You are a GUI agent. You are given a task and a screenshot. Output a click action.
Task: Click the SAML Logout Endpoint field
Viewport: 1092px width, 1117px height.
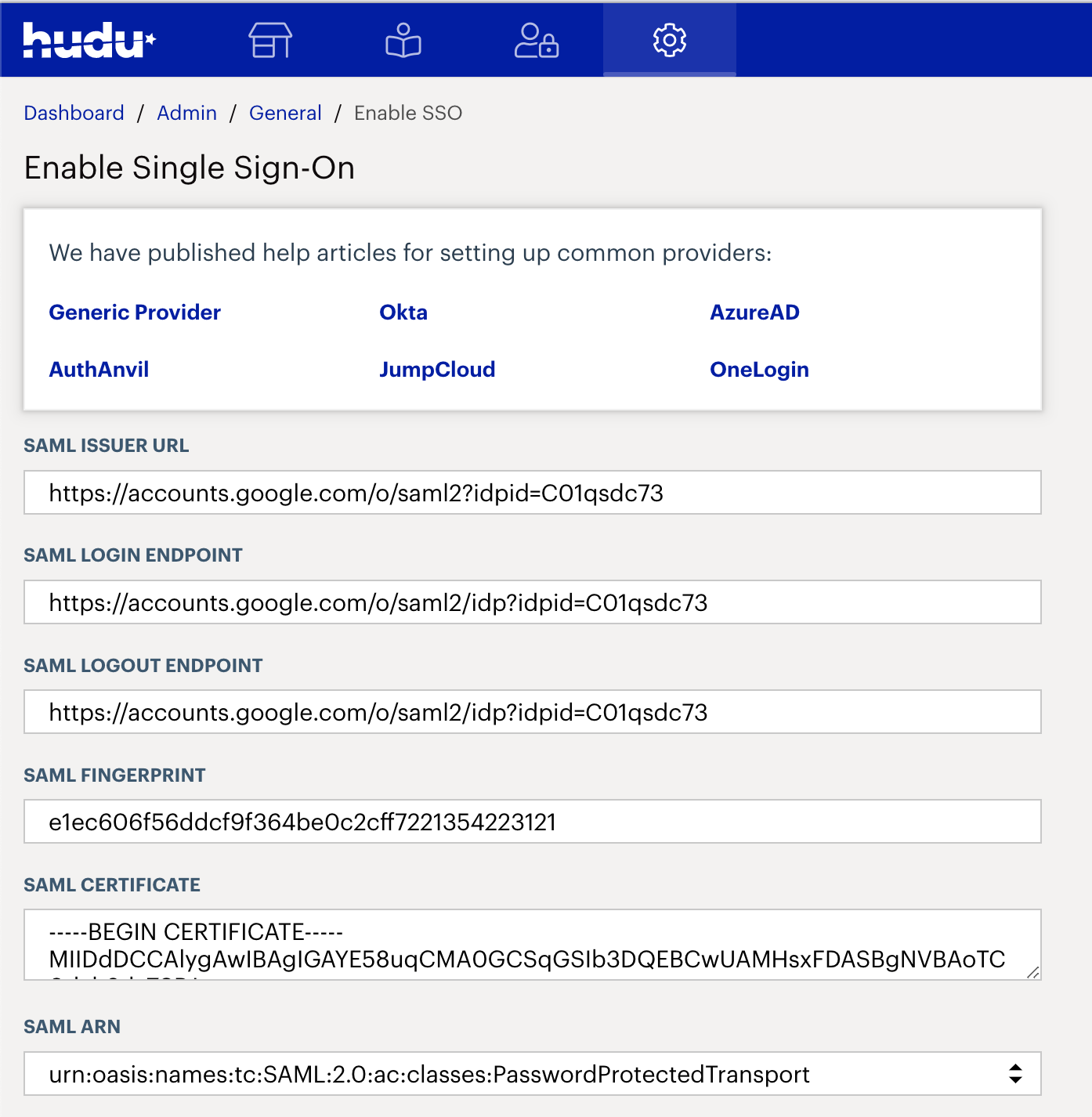[533, 712]
